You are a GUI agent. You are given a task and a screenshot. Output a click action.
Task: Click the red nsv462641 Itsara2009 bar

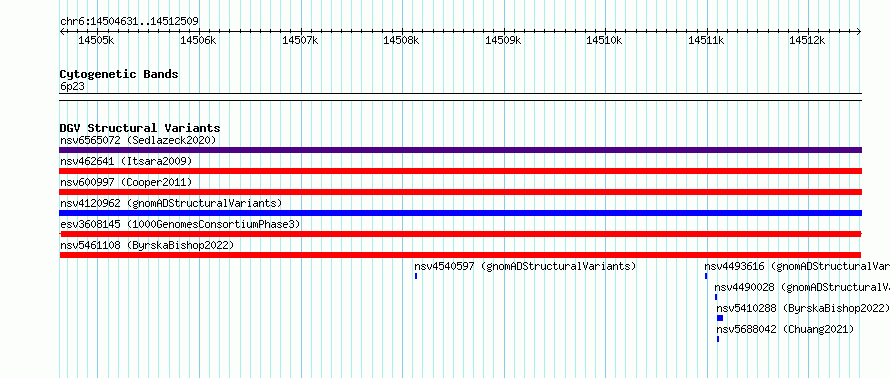tap(460, 171)
